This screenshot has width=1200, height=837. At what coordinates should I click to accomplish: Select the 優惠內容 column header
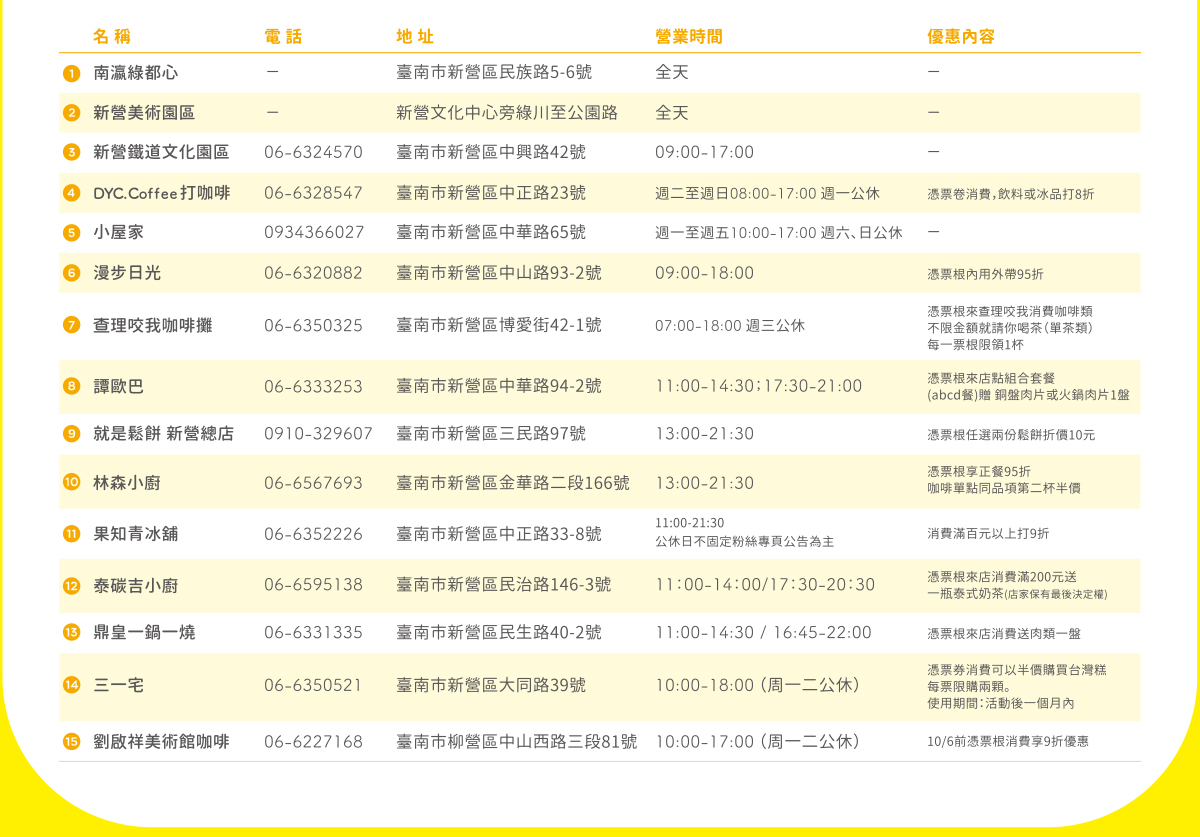coord(960,37)
